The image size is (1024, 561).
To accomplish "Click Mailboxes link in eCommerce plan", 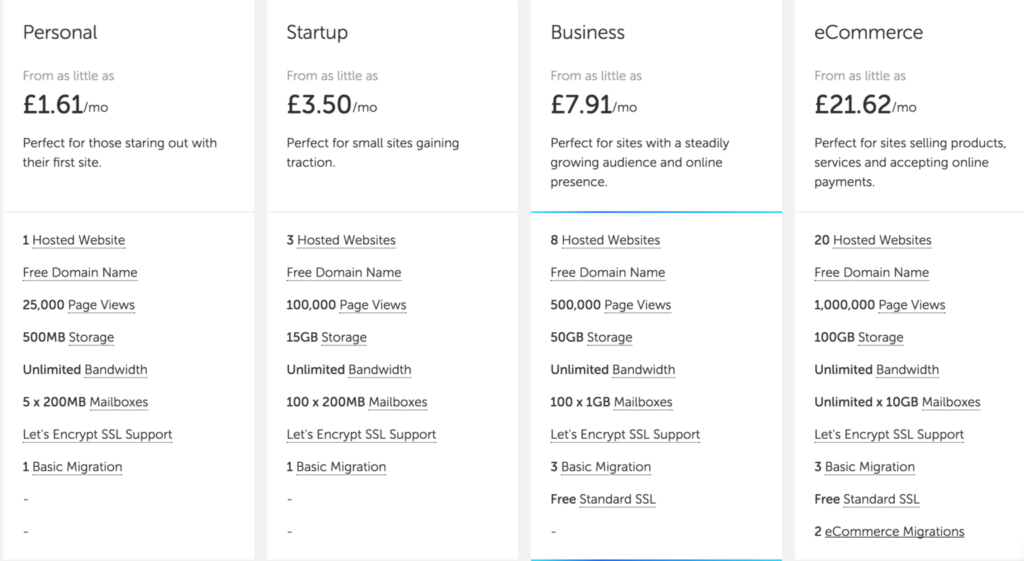I will (x=951, y=402).
